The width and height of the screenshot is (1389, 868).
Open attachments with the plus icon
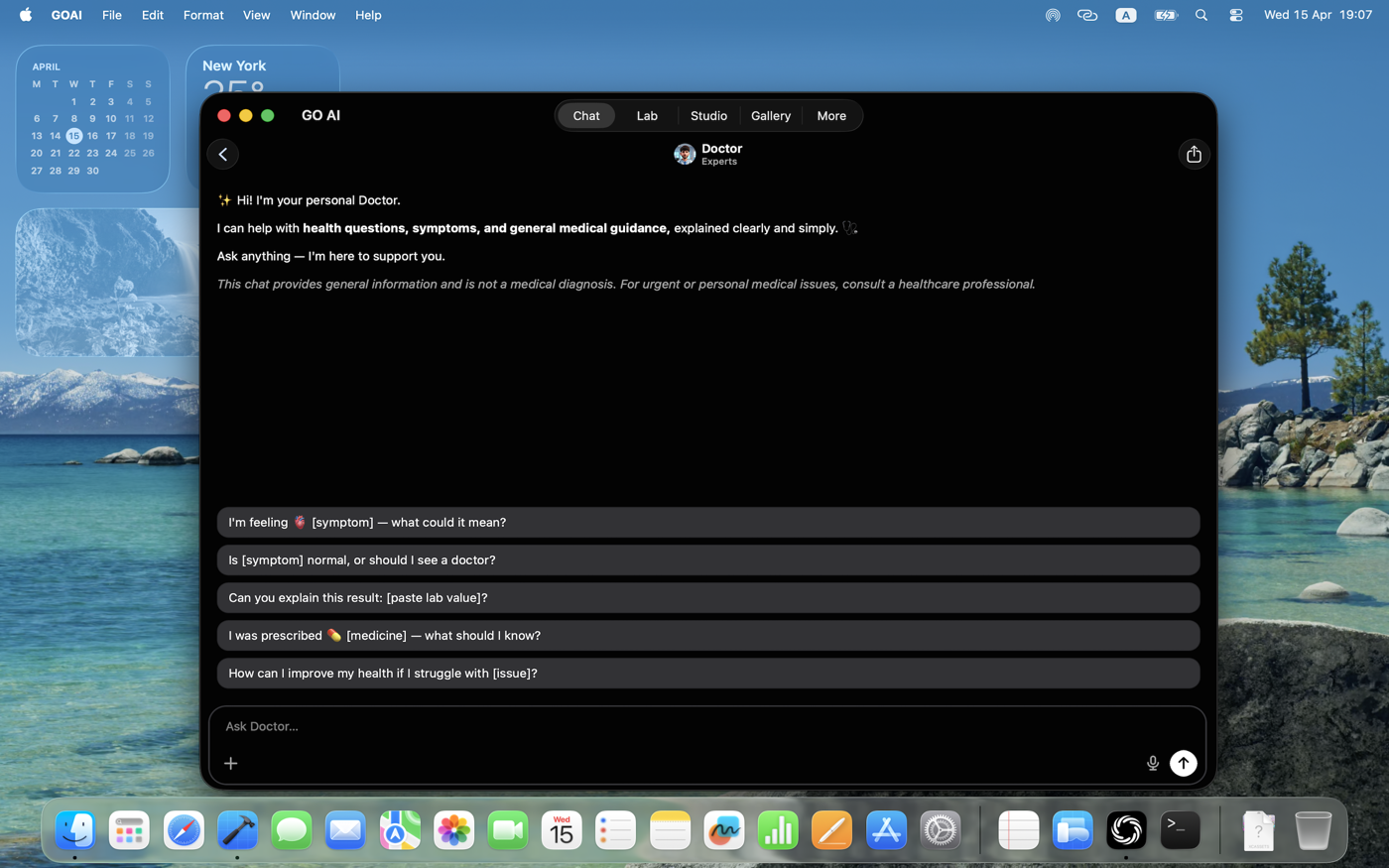(x=231, y=763)
